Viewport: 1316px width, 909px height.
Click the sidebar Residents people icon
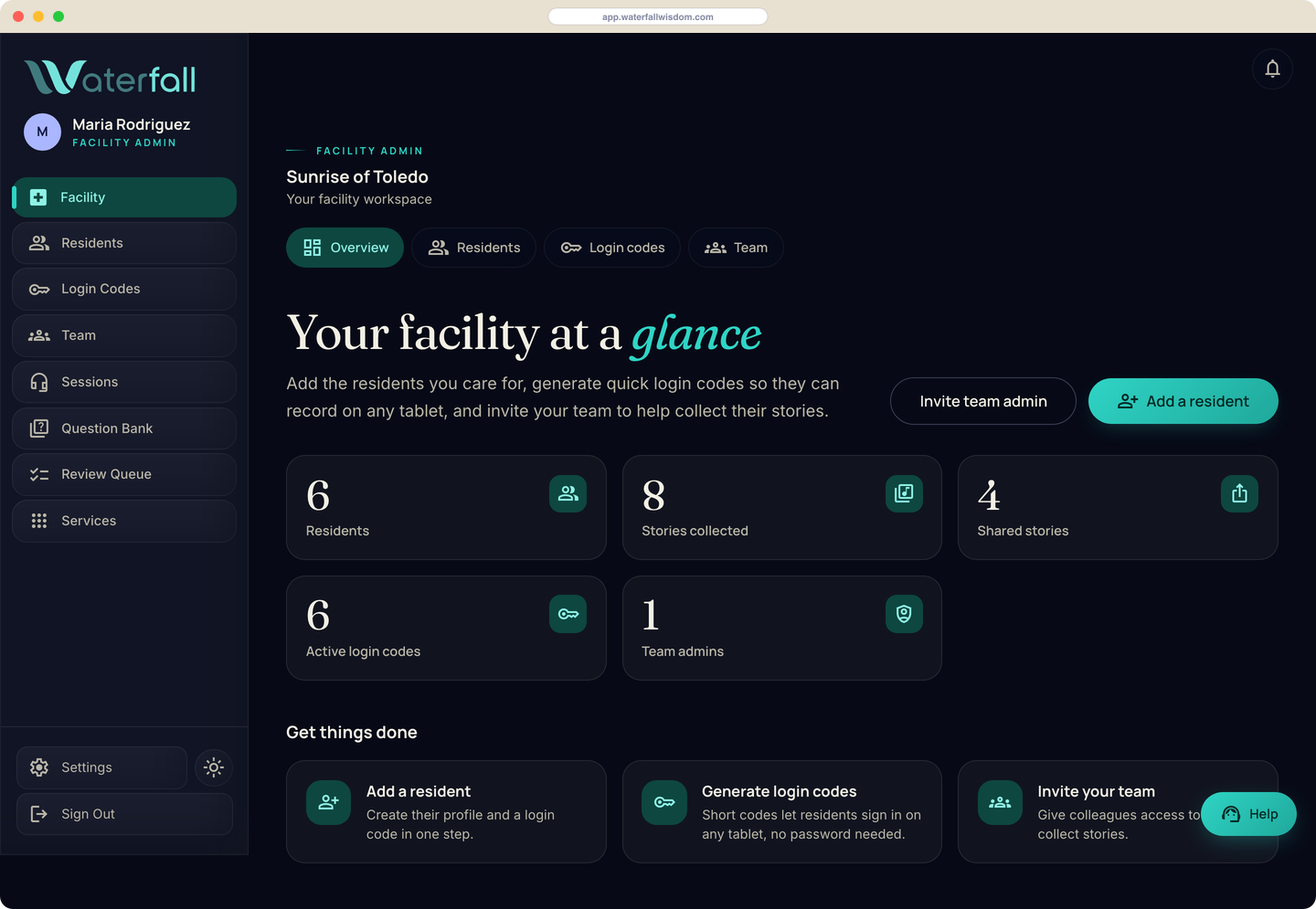click(39, 243)
